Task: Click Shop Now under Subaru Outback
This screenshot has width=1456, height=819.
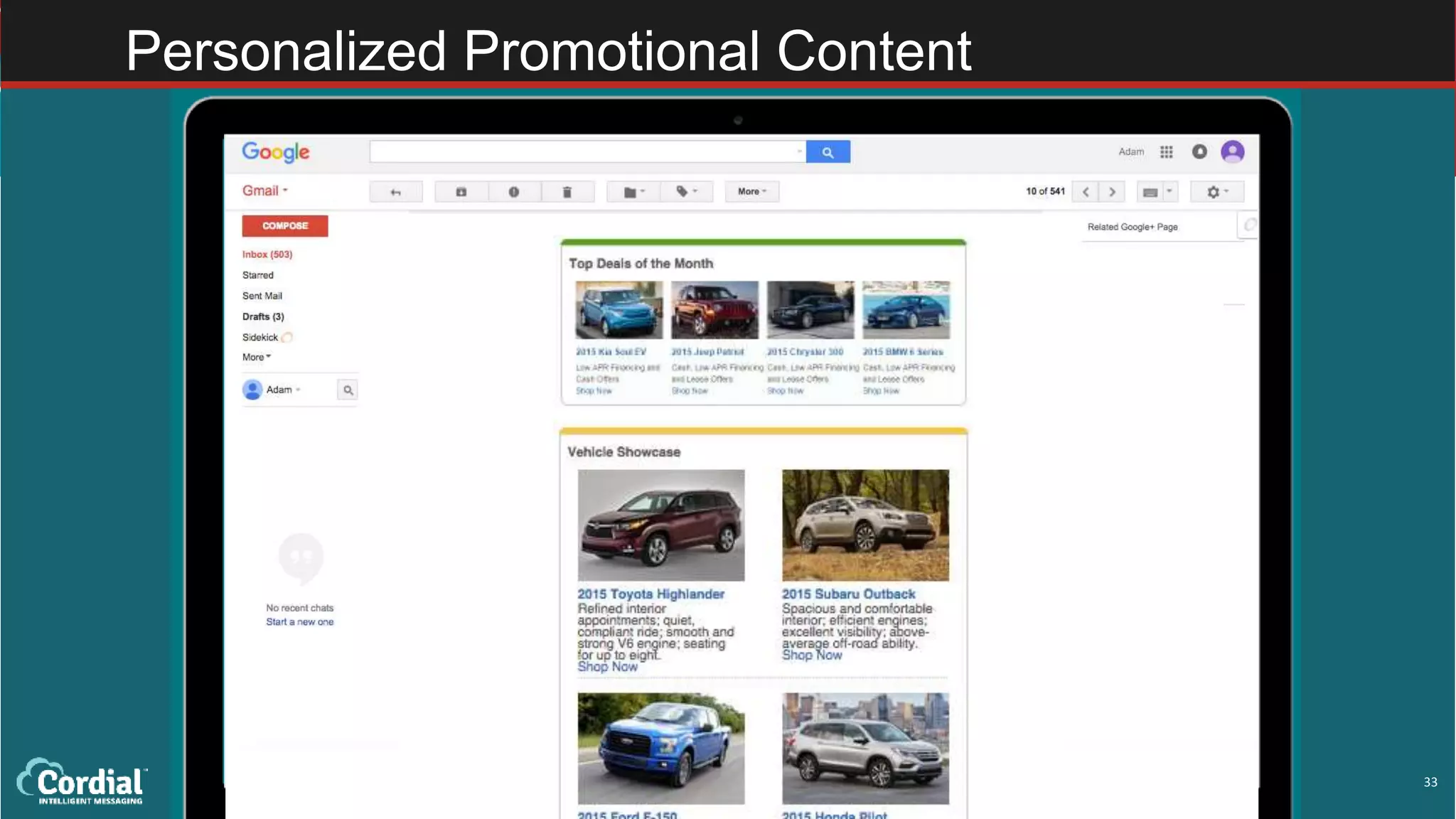Action: click(812, 655)
